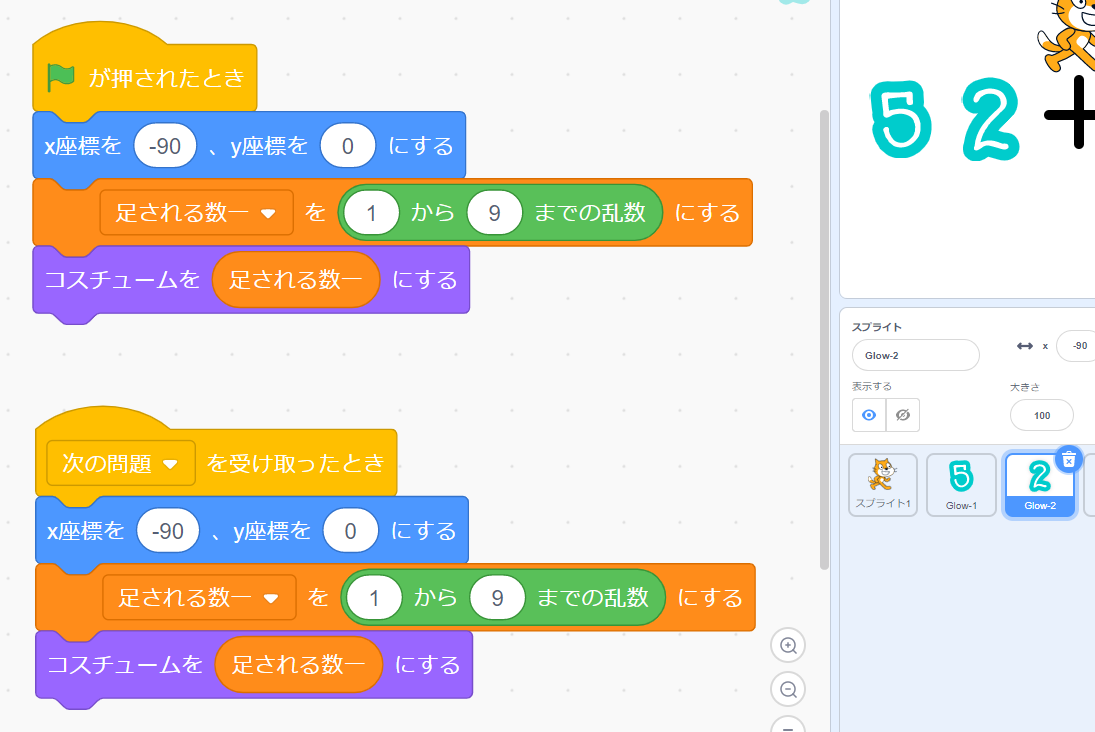Screen dimensions: 1095x732
Task: Click the direction arrows icon beside x
Action: pos(1026,345)
